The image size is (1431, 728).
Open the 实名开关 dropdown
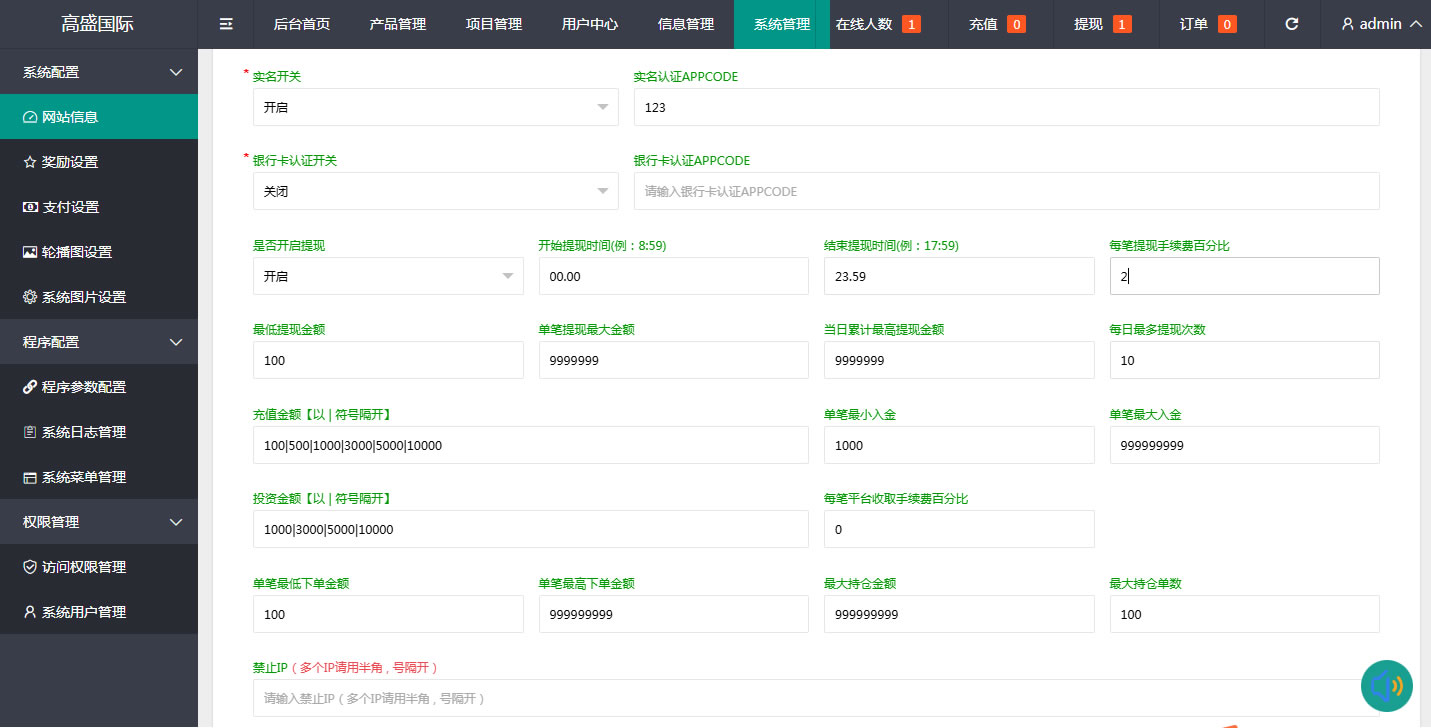click(435, 107)
